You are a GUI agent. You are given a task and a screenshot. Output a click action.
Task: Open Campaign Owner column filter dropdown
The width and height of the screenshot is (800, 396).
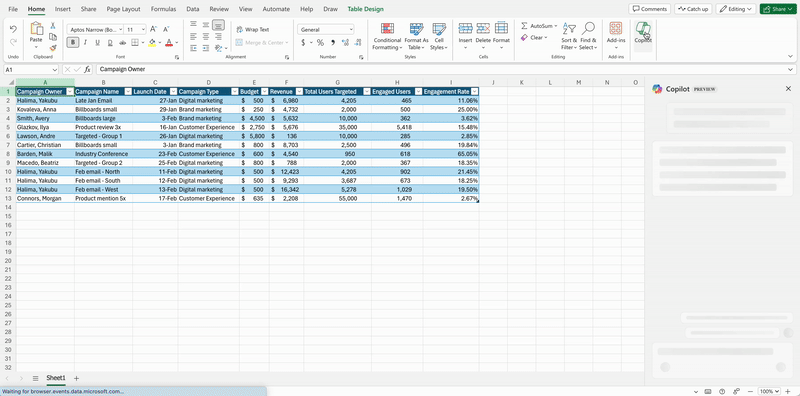tap(70, 91)
